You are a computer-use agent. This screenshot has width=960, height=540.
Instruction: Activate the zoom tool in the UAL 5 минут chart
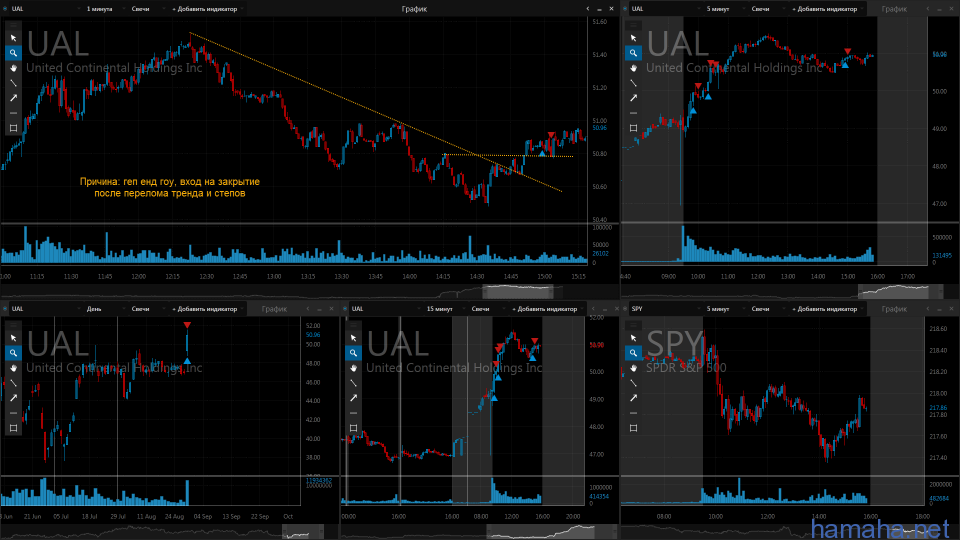(x=634, y=53)
